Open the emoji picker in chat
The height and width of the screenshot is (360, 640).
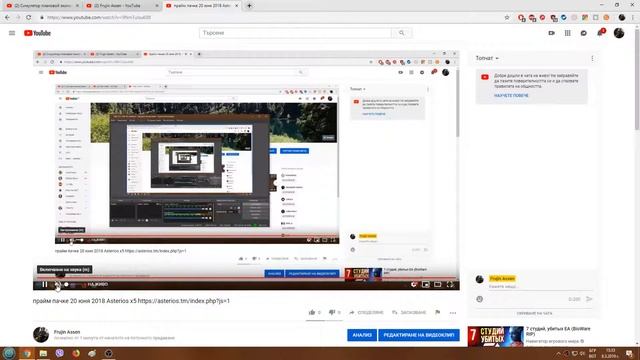click(x=480, y=299)
